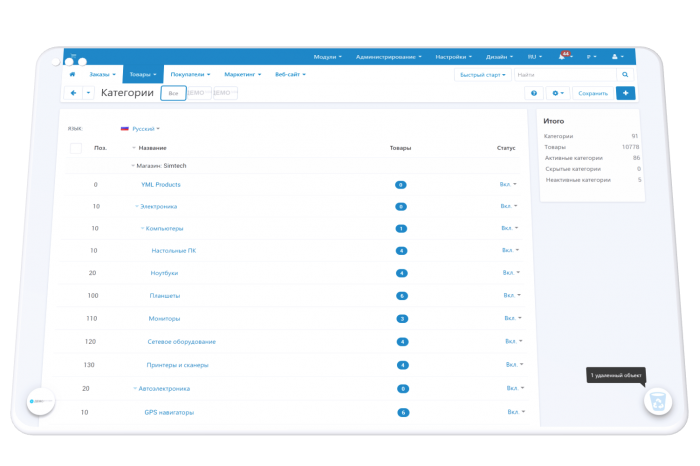Open the Планшеты category link
The height and width of the screenshot is (466, 700).
click(165, 295)
